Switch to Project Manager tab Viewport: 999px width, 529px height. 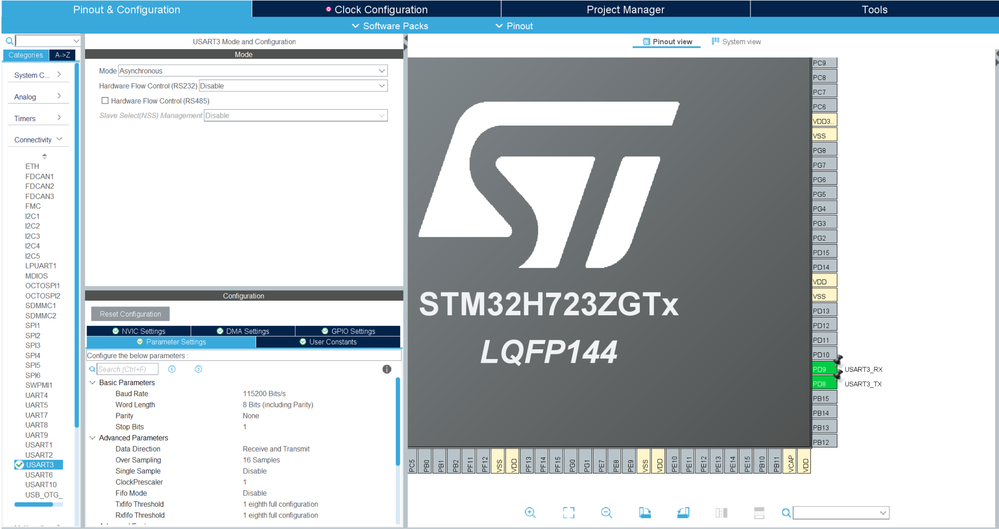(625, 9)
